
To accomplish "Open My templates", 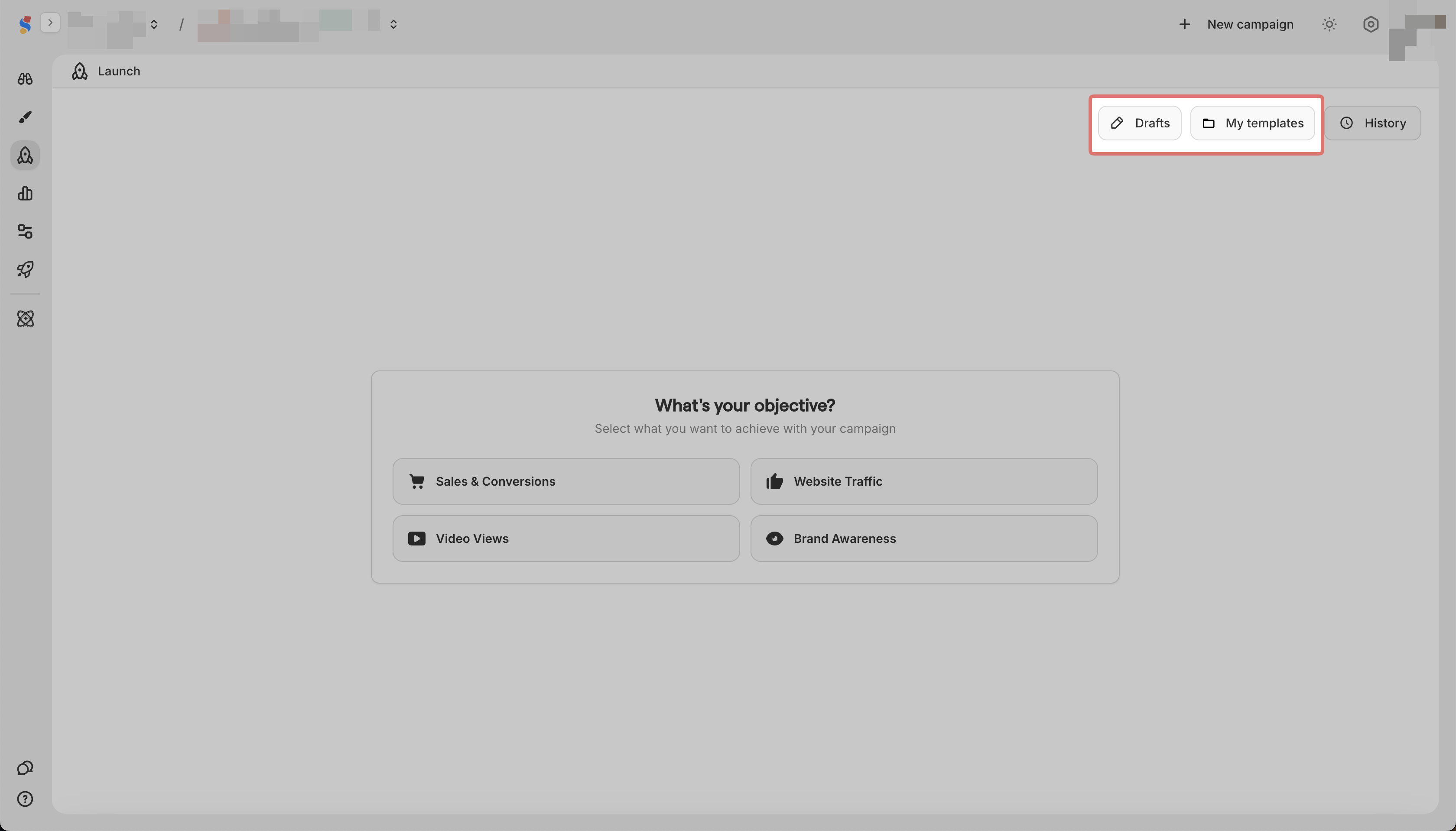I will (1252, 123).
